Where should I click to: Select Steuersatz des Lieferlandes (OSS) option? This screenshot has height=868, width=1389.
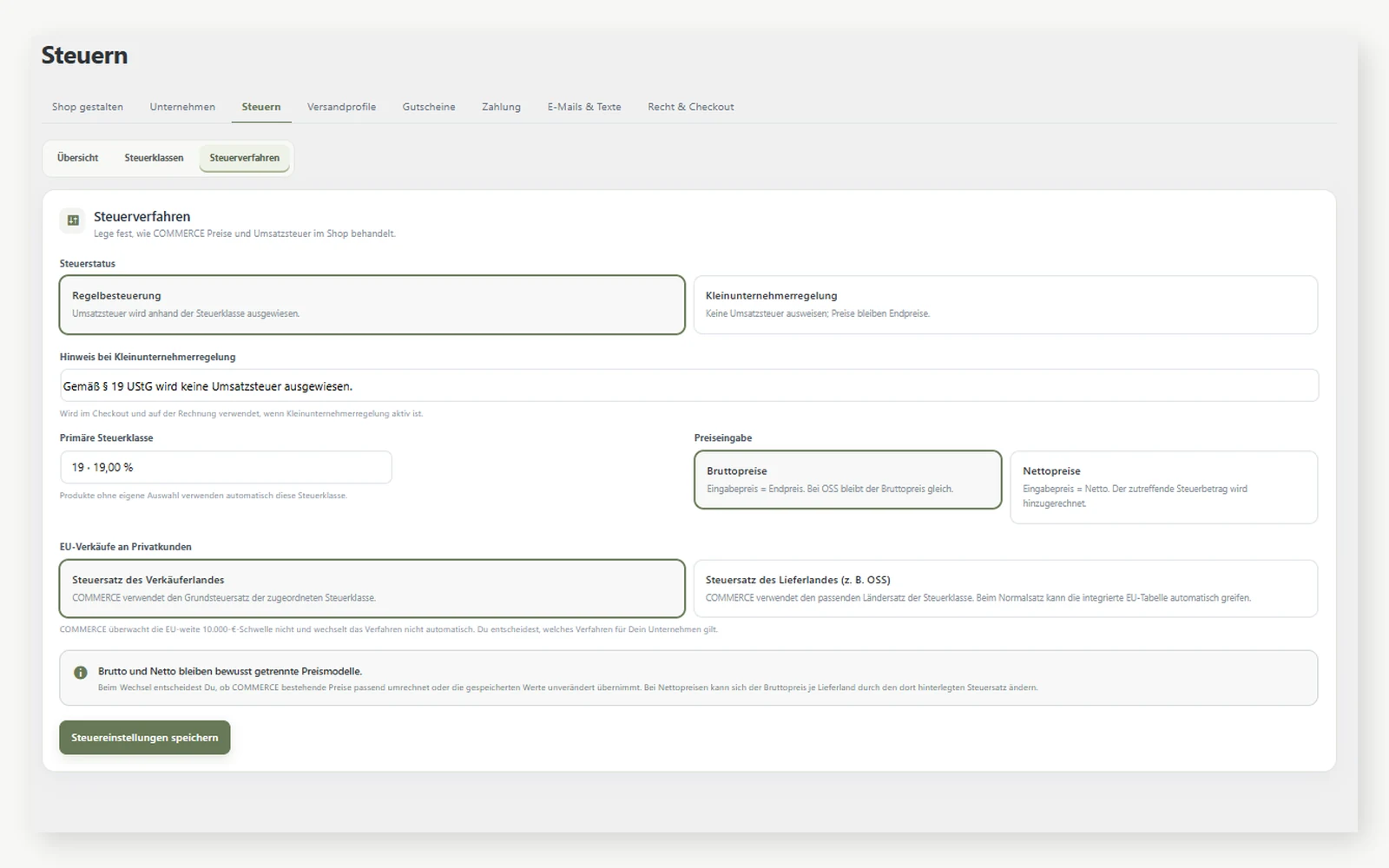[x=1005, y=589]
